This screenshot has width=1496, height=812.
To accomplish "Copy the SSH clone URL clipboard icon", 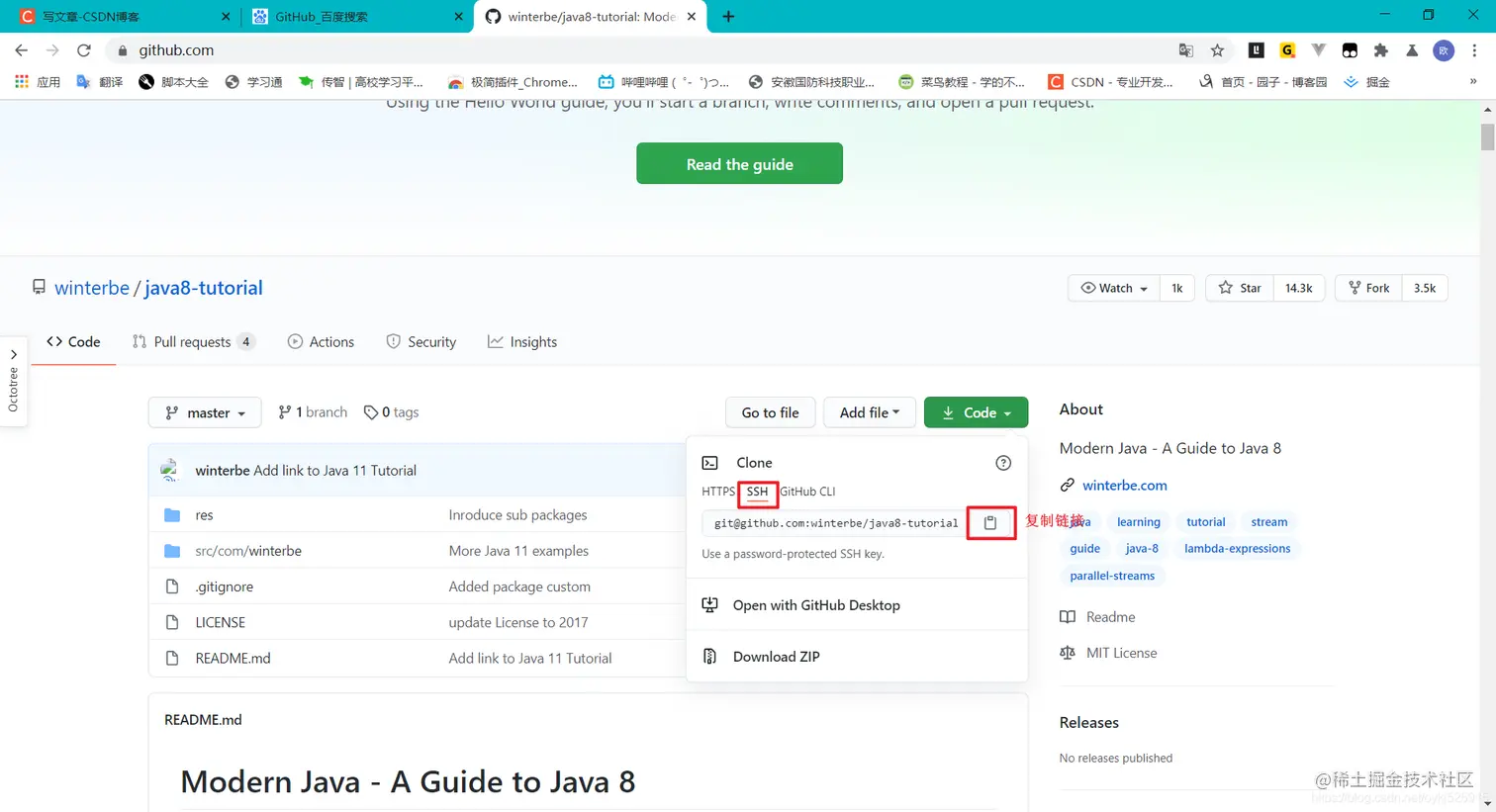I will point(990,522).
